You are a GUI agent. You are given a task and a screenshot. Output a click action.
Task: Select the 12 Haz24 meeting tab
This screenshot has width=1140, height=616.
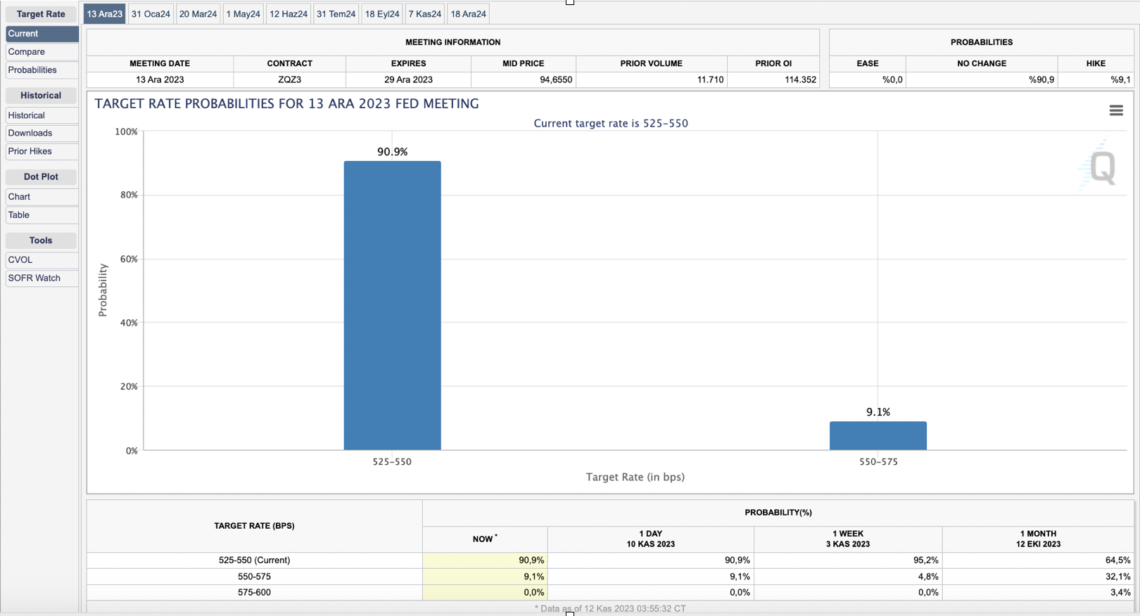click(x=289, y=14)
